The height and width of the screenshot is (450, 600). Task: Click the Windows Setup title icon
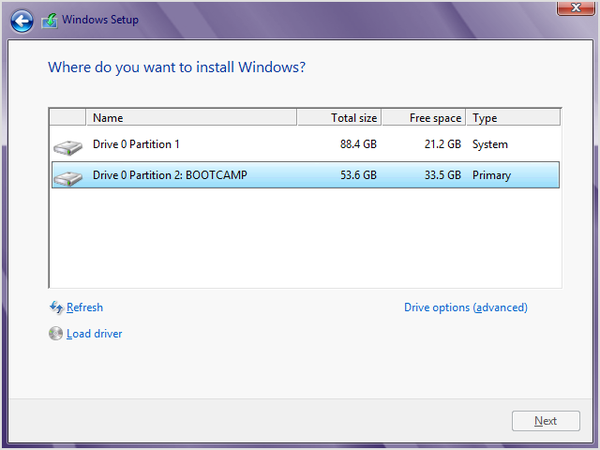point(49,21)
